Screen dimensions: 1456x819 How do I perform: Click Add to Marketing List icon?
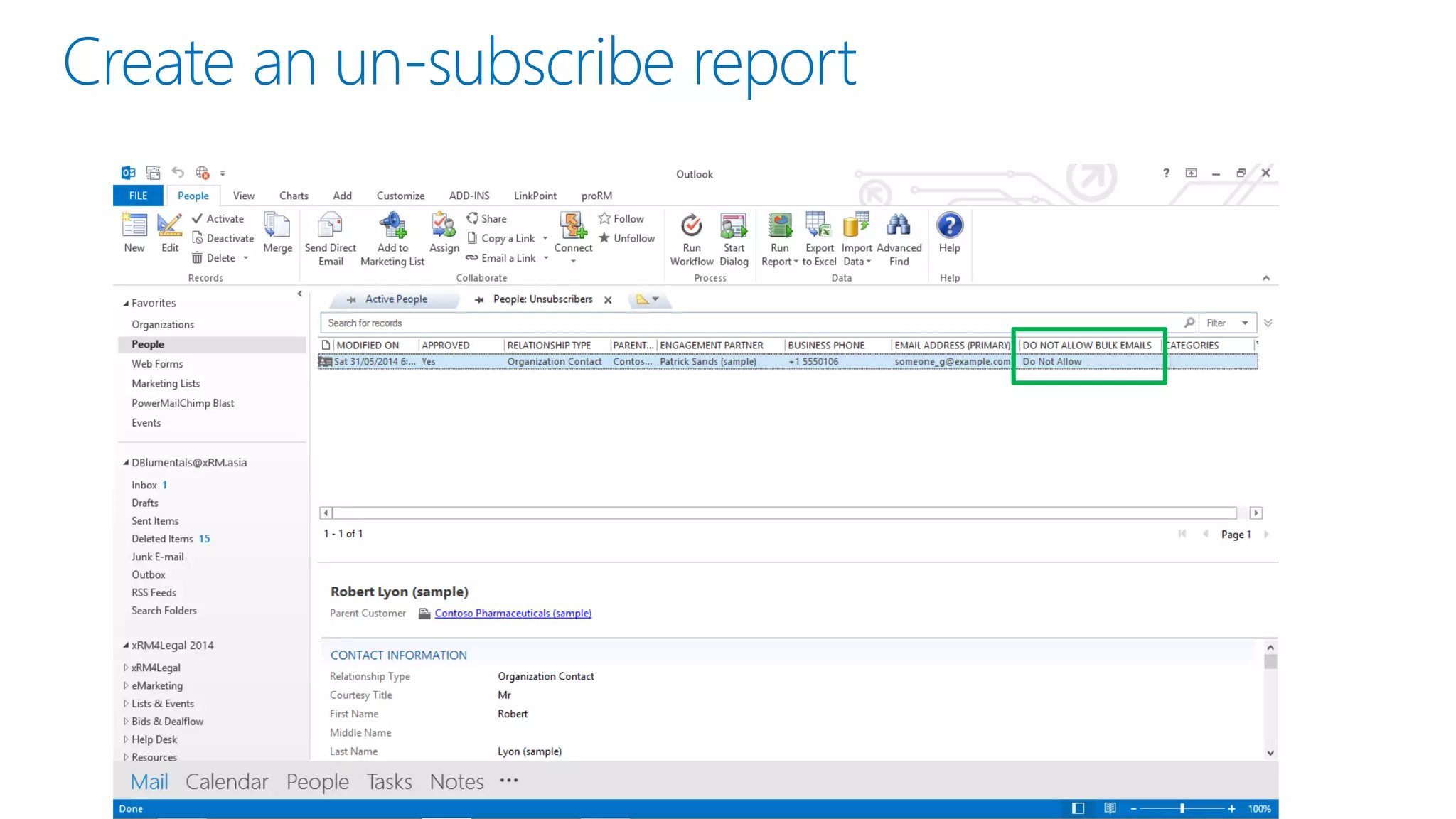tap(392, 225)
